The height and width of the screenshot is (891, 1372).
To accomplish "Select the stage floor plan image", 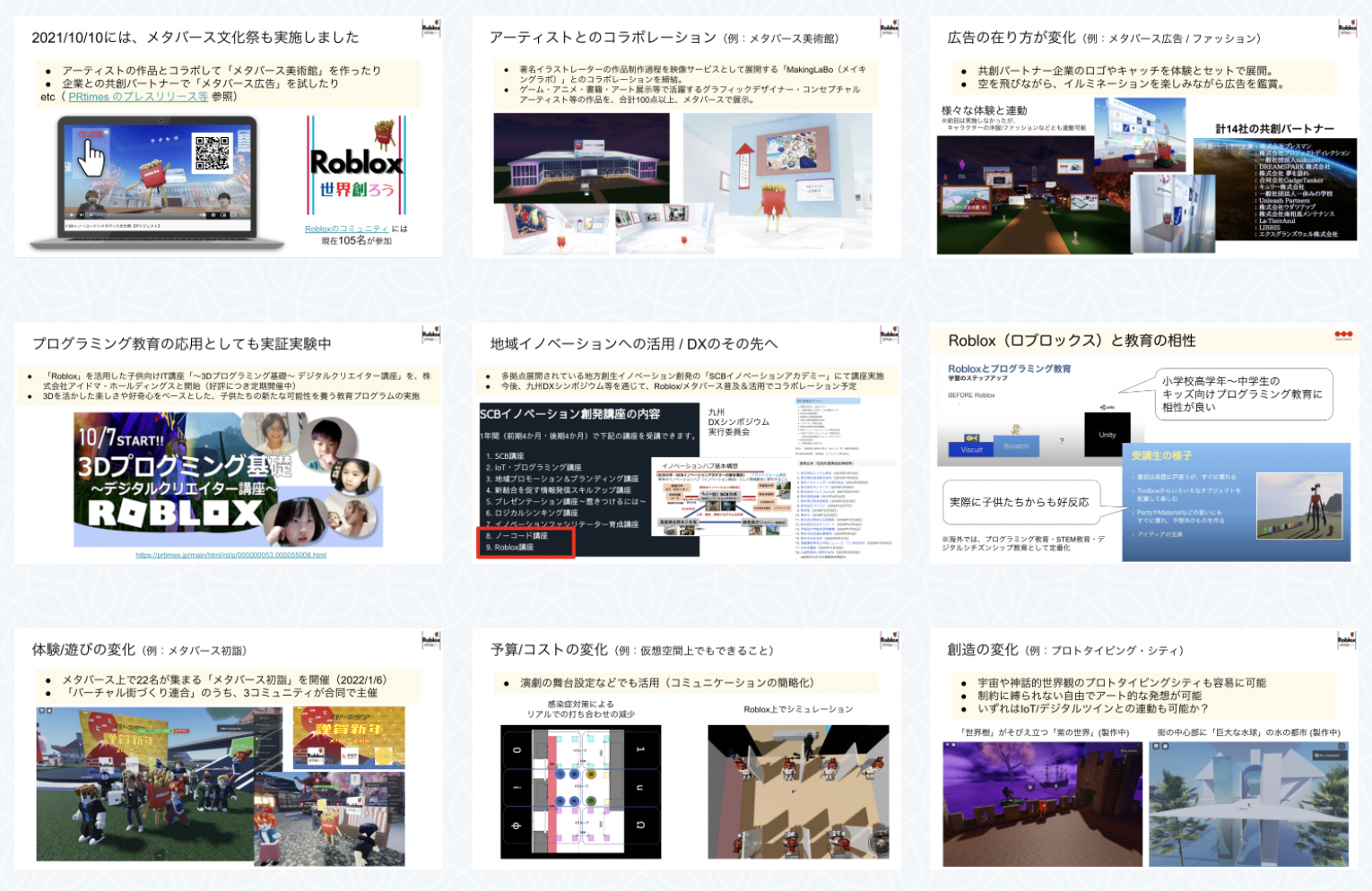I will [x=580, y=792].
